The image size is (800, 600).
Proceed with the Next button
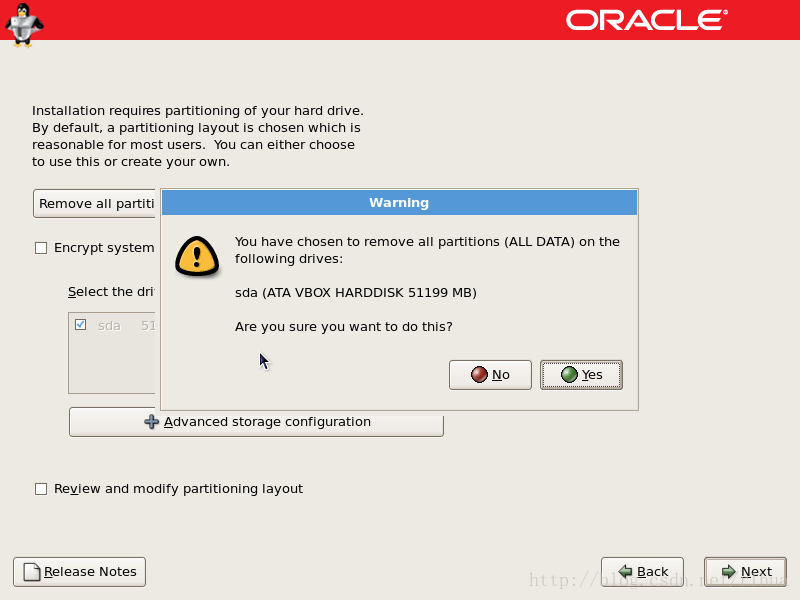(745, 572)
